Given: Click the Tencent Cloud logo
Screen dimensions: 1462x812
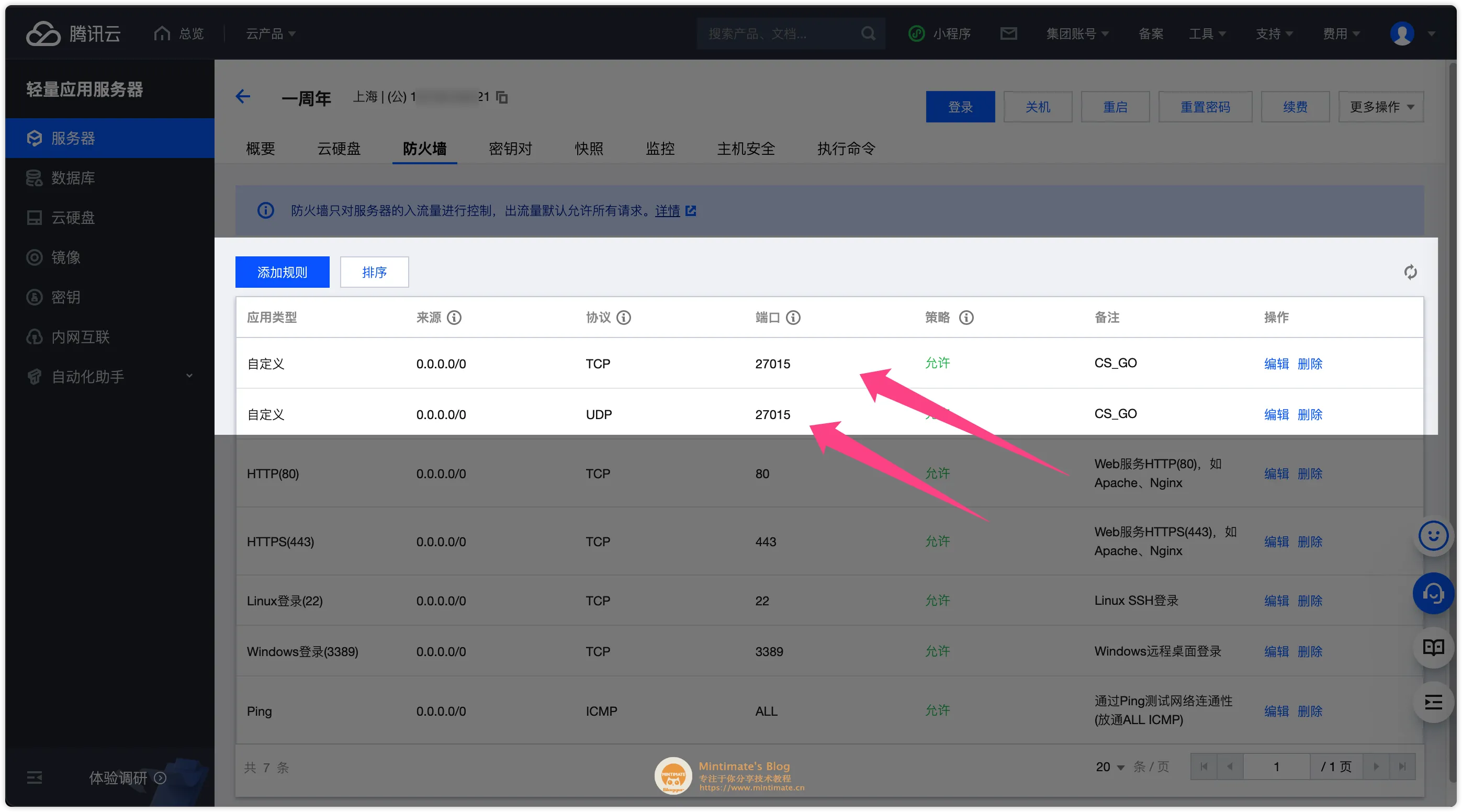Looking at the screenshot, I should (x=73, y=33).
